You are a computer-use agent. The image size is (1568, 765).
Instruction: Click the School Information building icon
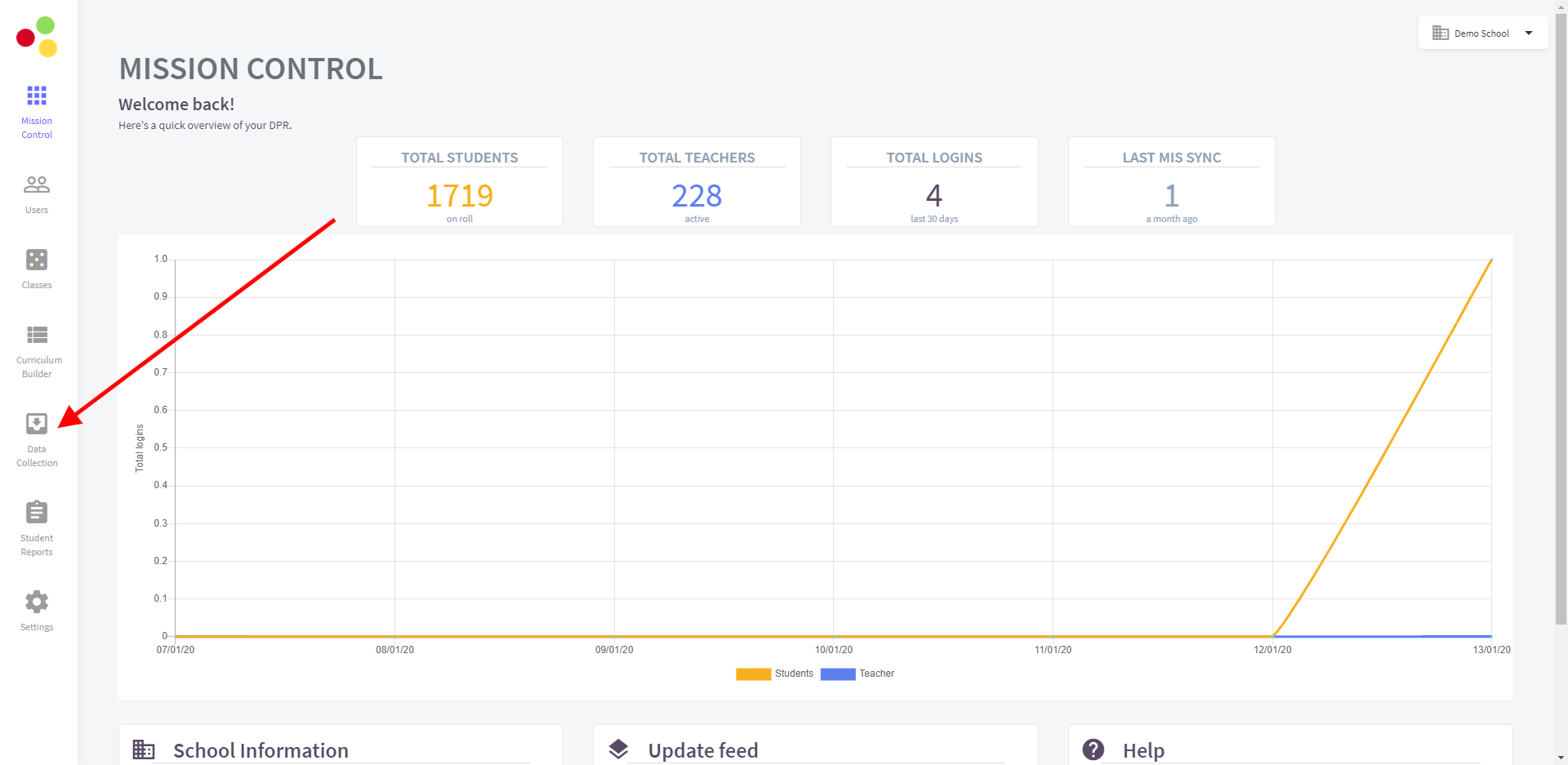coord(144,749)
